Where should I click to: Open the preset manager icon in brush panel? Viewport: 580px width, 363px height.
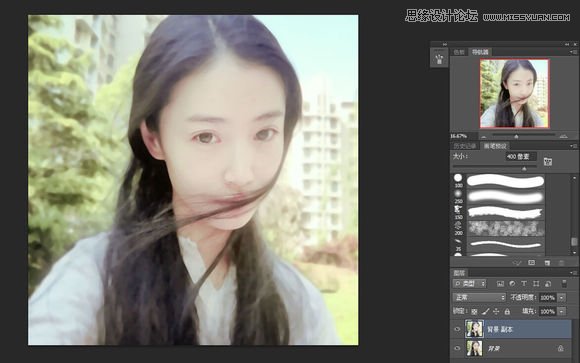click(x=532, y=263)
